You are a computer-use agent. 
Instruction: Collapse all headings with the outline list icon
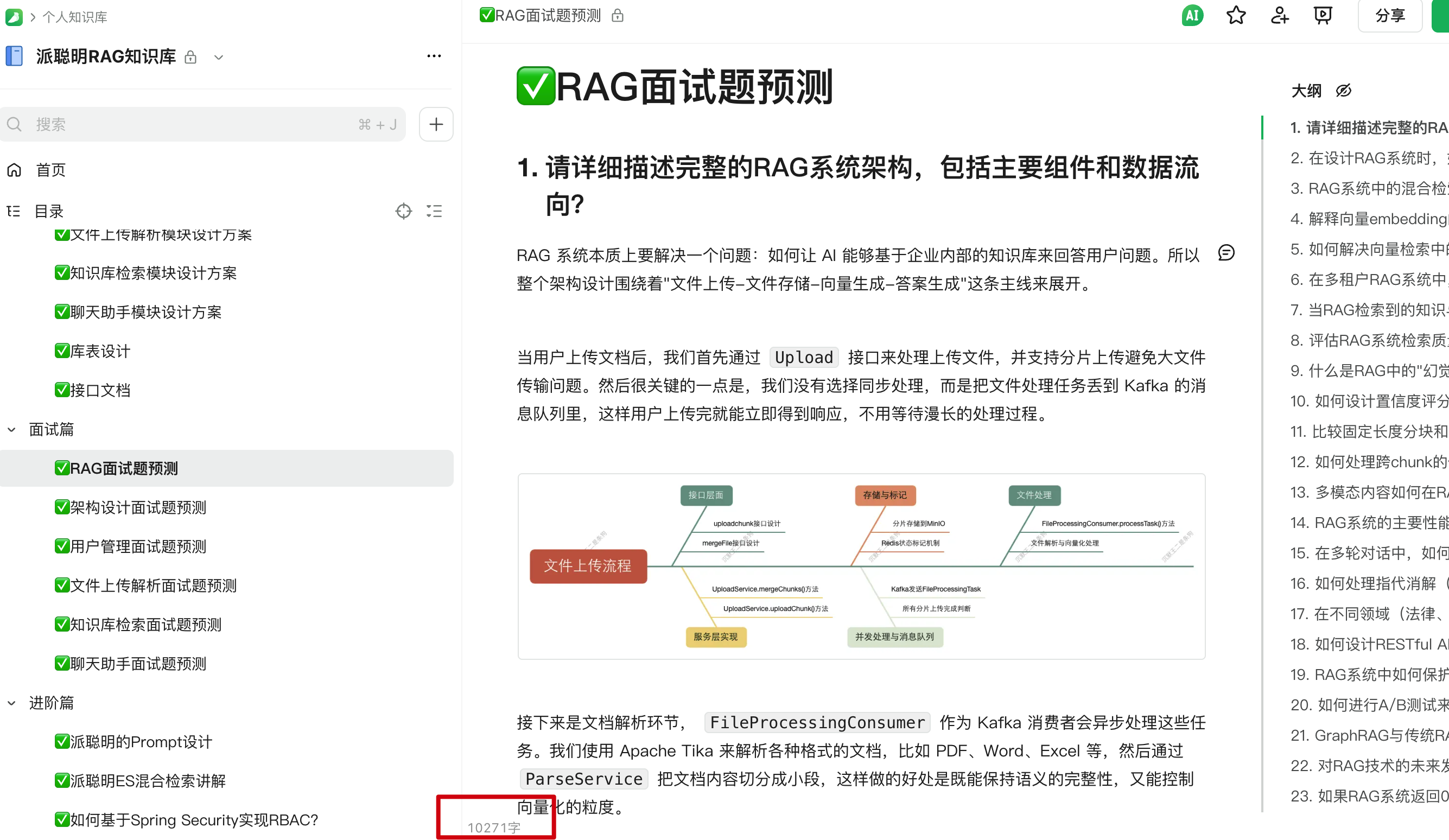[435, 211]
